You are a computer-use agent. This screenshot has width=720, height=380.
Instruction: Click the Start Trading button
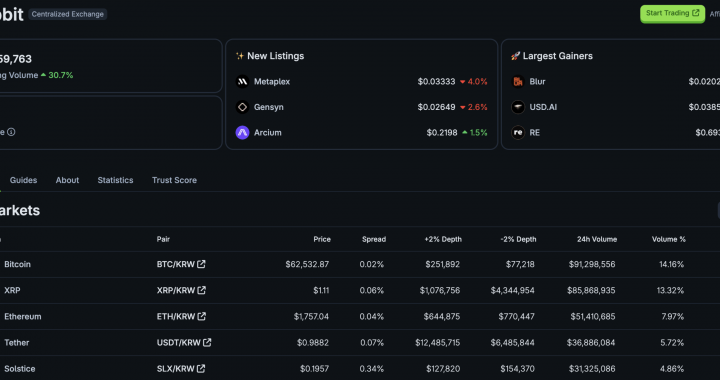tap(672, 13)
